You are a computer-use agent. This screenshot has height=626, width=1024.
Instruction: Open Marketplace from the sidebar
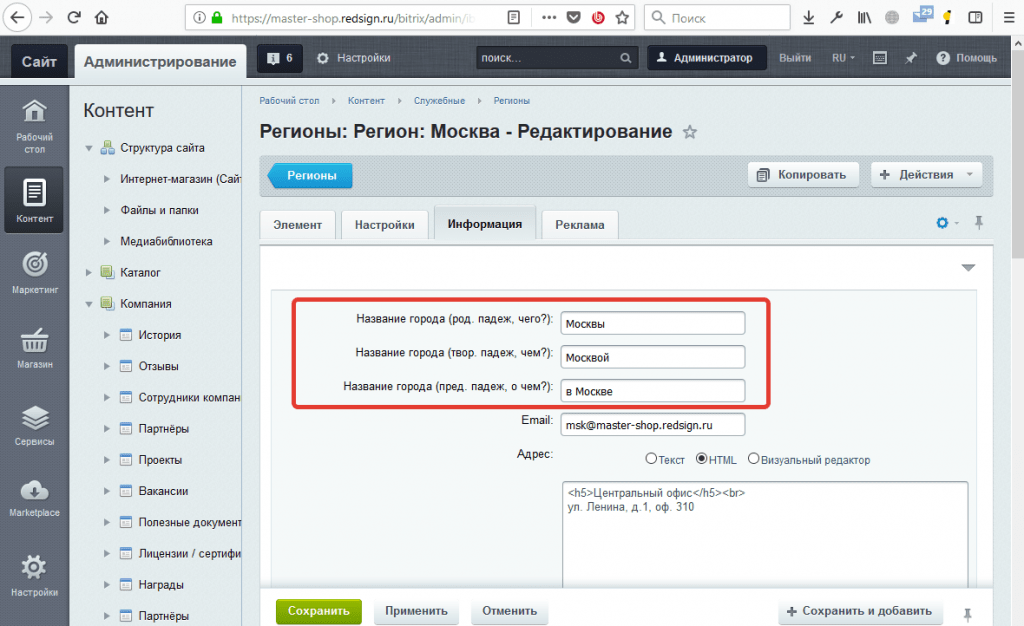[x=34, y=497]
